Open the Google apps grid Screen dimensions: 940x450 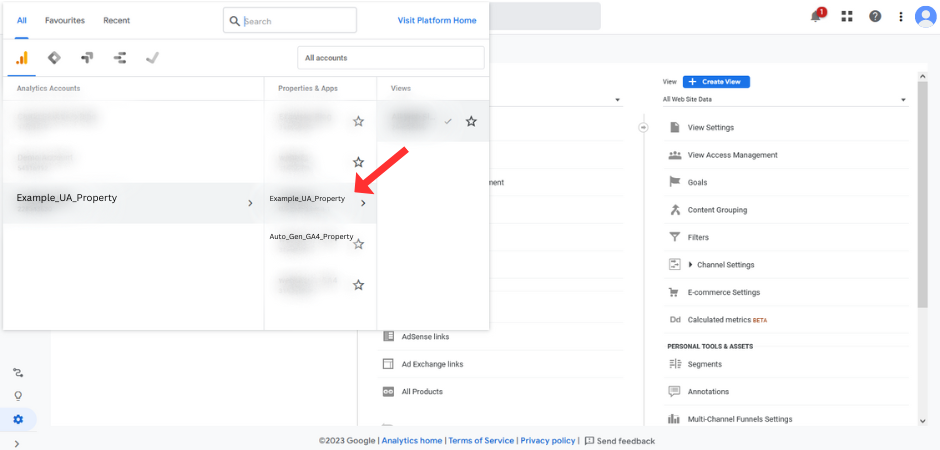[846, 16]
